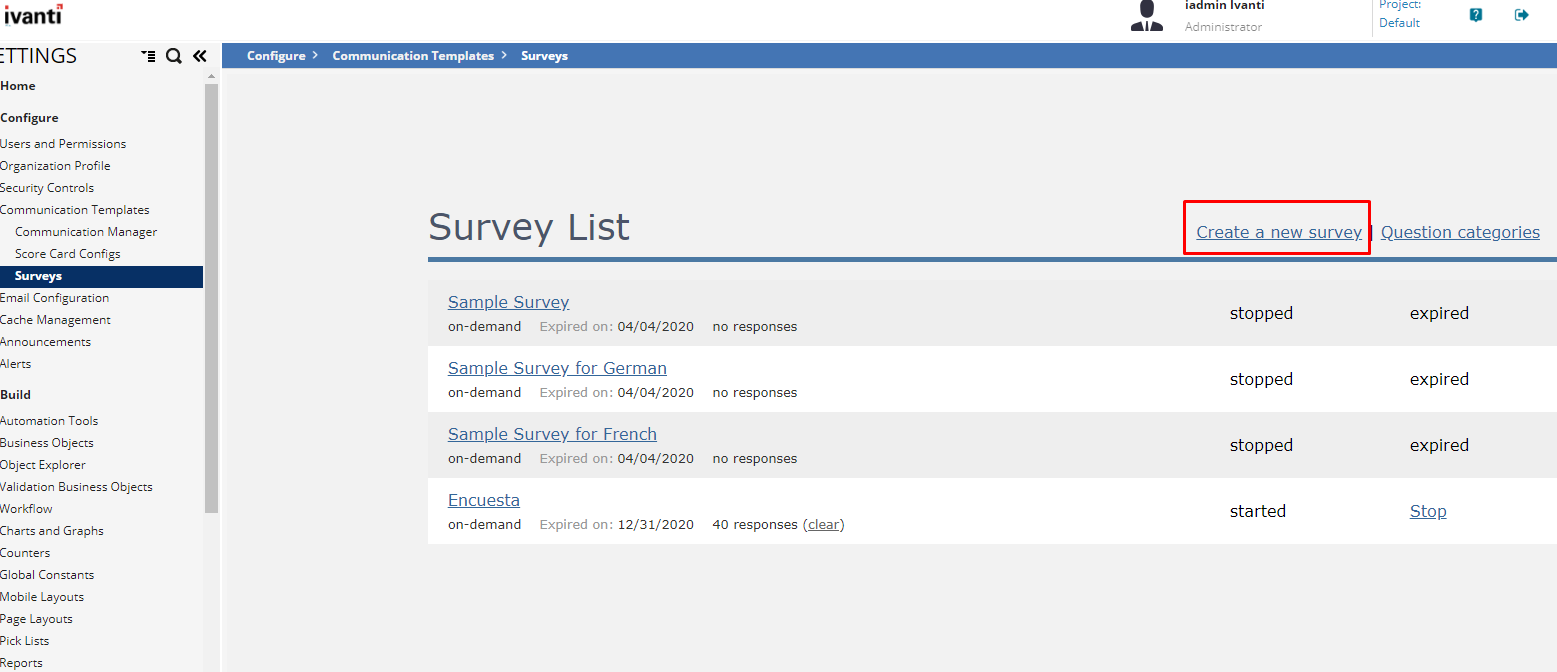
Task: Open the Sample Survey for German
Action: point(557,368)
